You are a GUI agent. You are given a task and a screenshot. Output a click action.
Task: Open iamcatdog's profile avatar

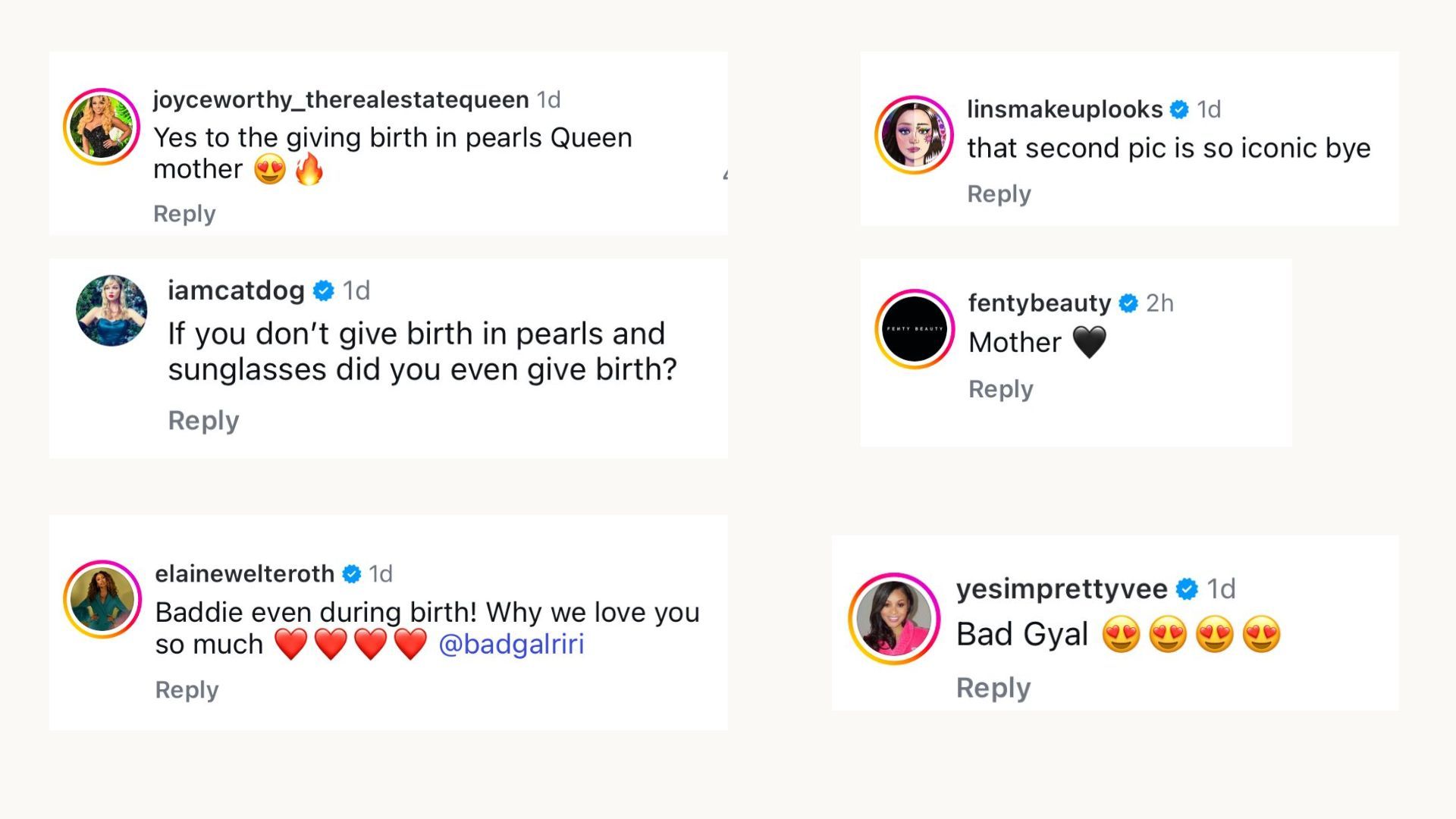[111, 311]
